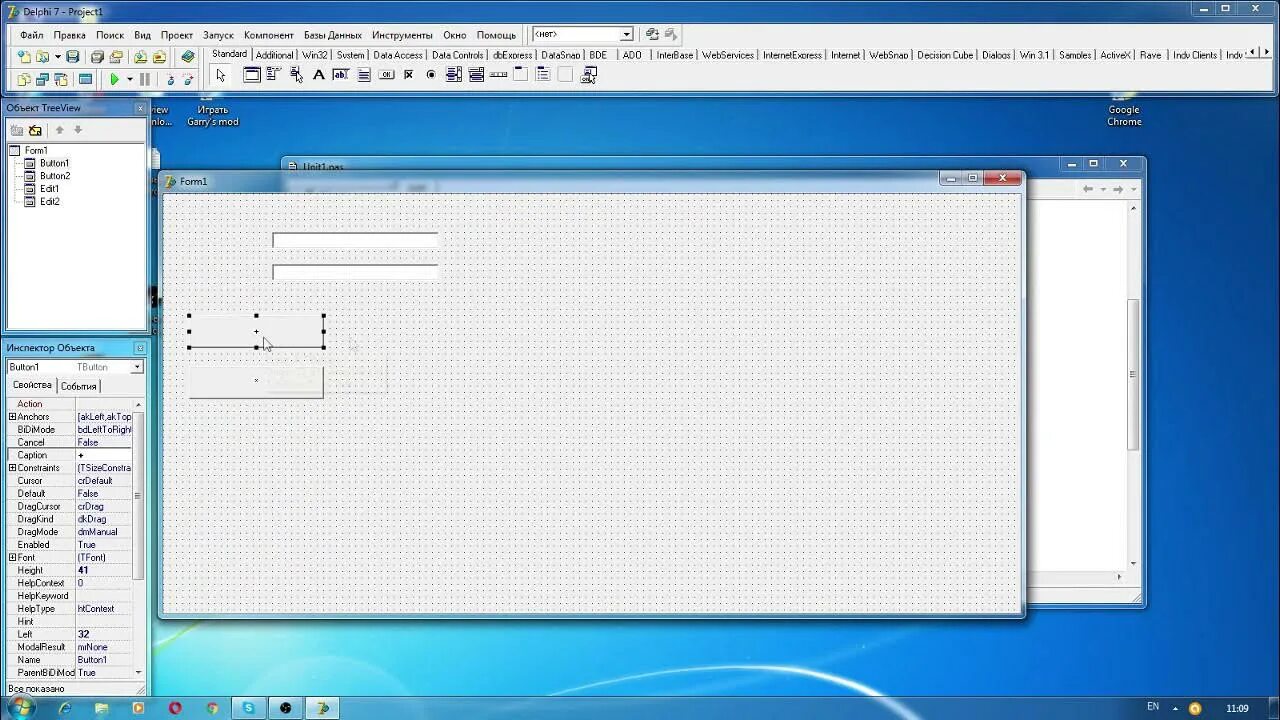Click the Open file toolbar icon
Screen dimensions: 1280x720
pos(43,57)
